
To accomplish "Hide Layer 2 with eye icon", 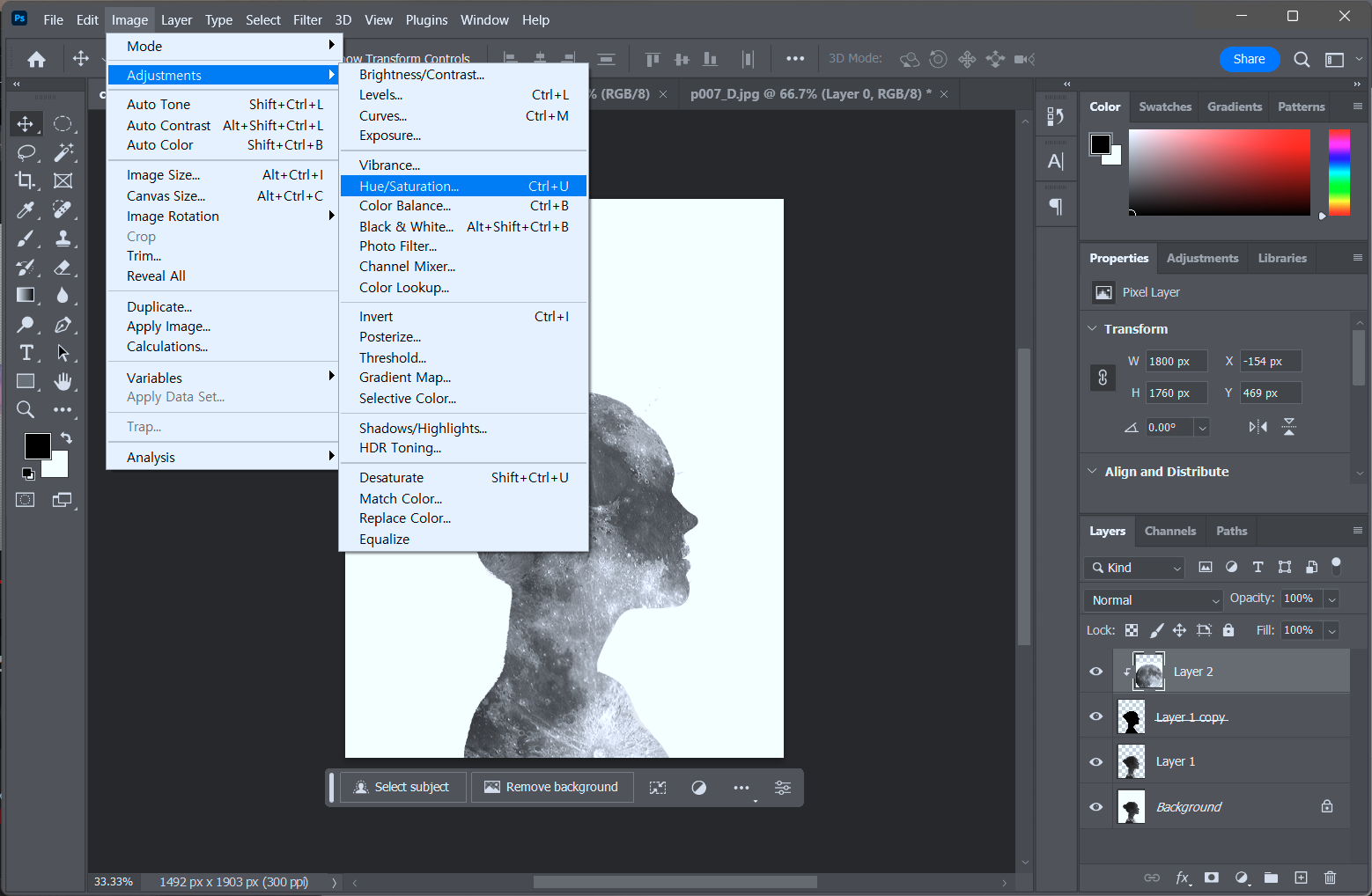I will [1096, 672].
